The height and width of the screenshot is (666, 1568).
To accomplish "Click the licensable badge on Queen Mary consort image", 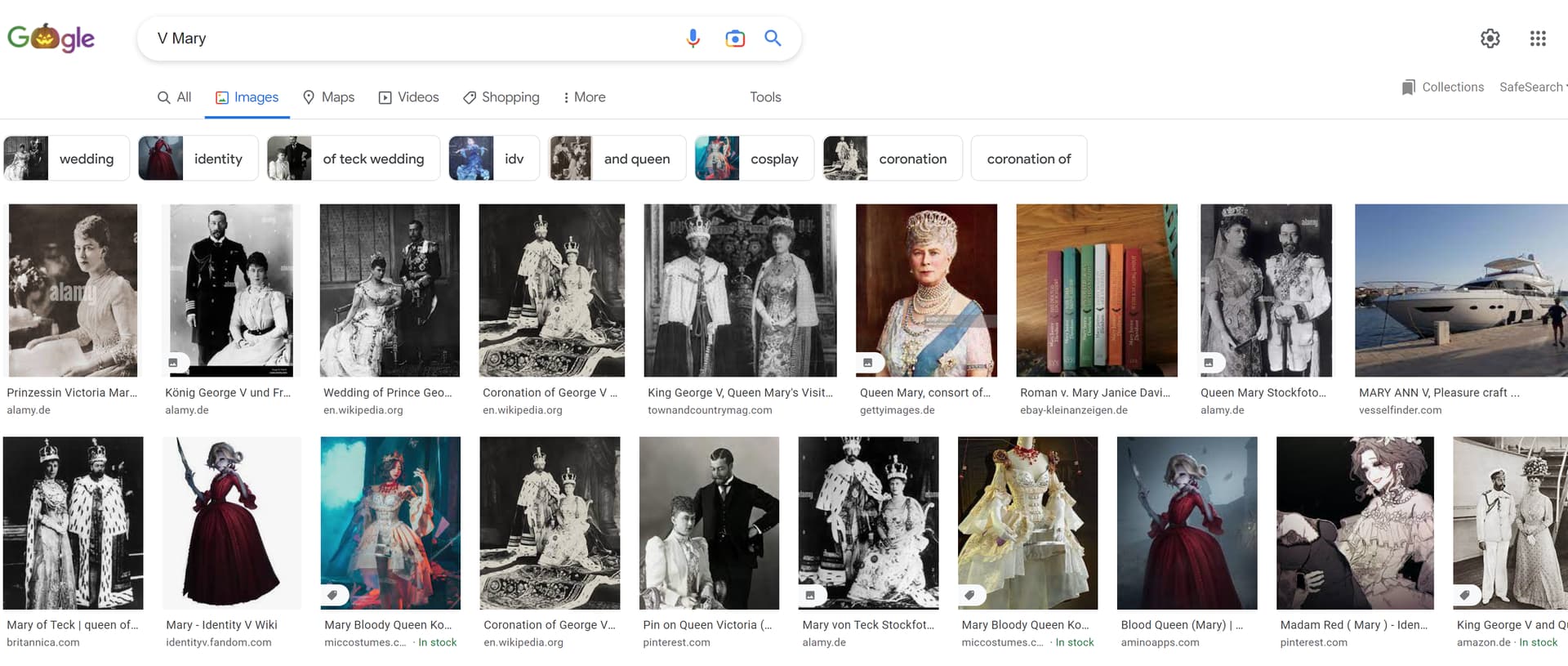I will pos(868,362).
